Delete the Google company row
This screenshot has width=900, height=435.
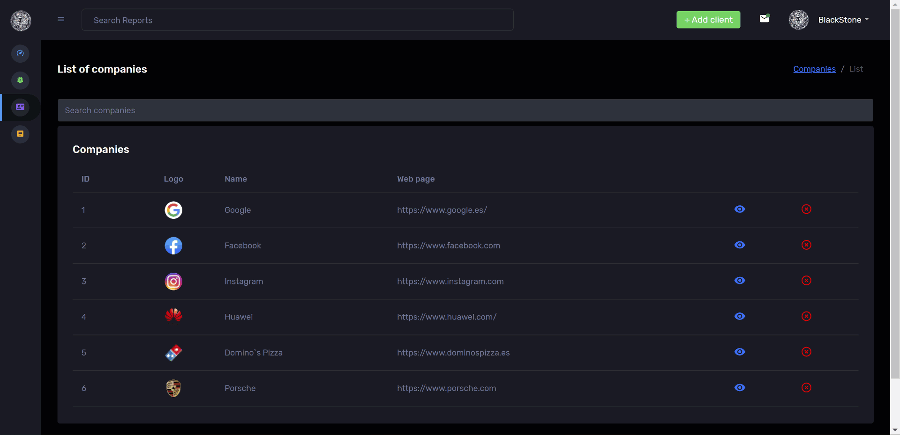click(806, 209)
